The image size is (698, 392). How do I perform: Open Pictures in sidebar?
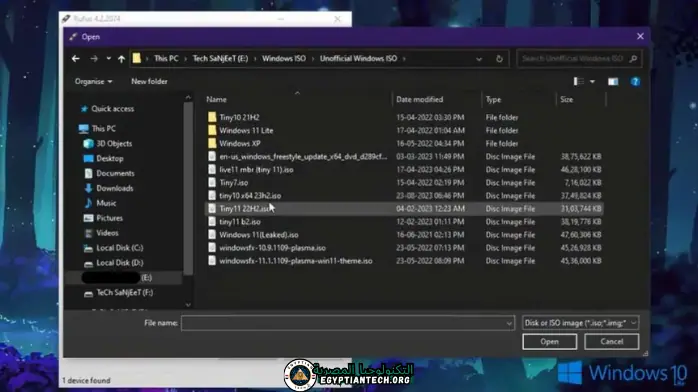(x=104, y=218)
